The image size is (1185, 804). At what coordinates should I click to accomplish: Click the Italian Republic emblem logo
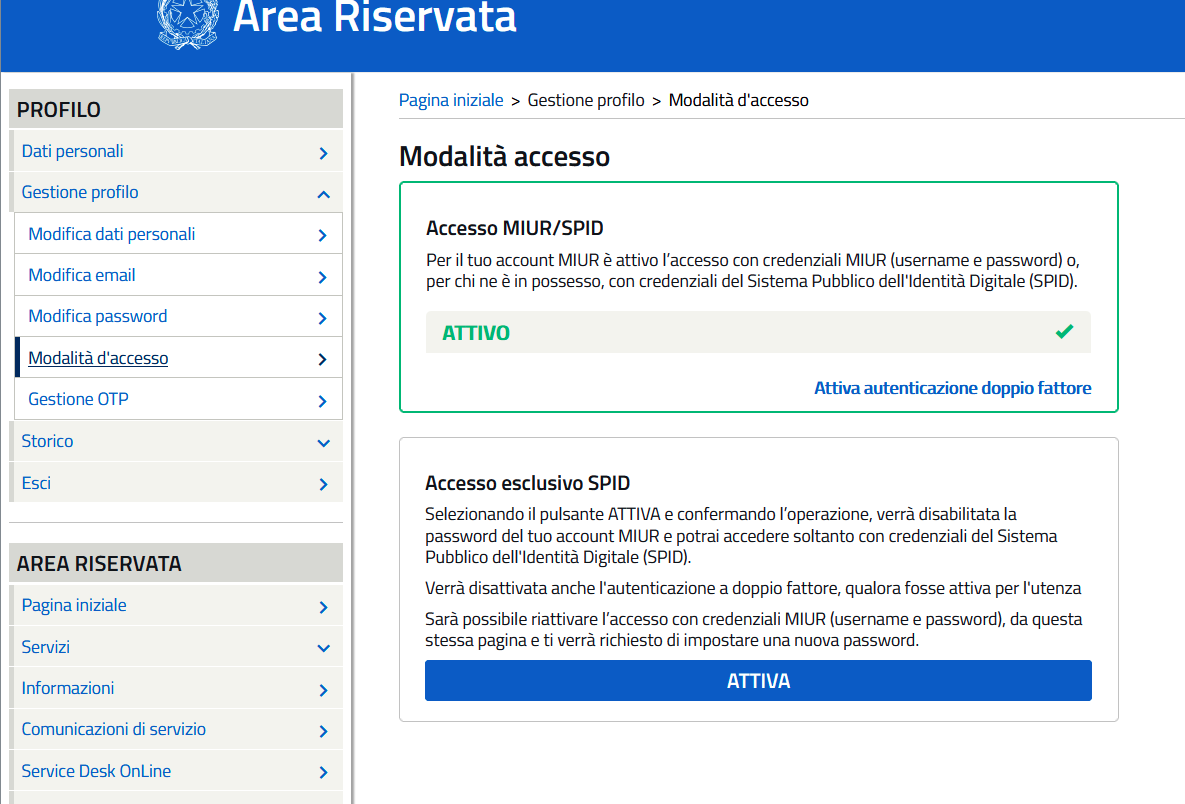click(x=188, y=22)
